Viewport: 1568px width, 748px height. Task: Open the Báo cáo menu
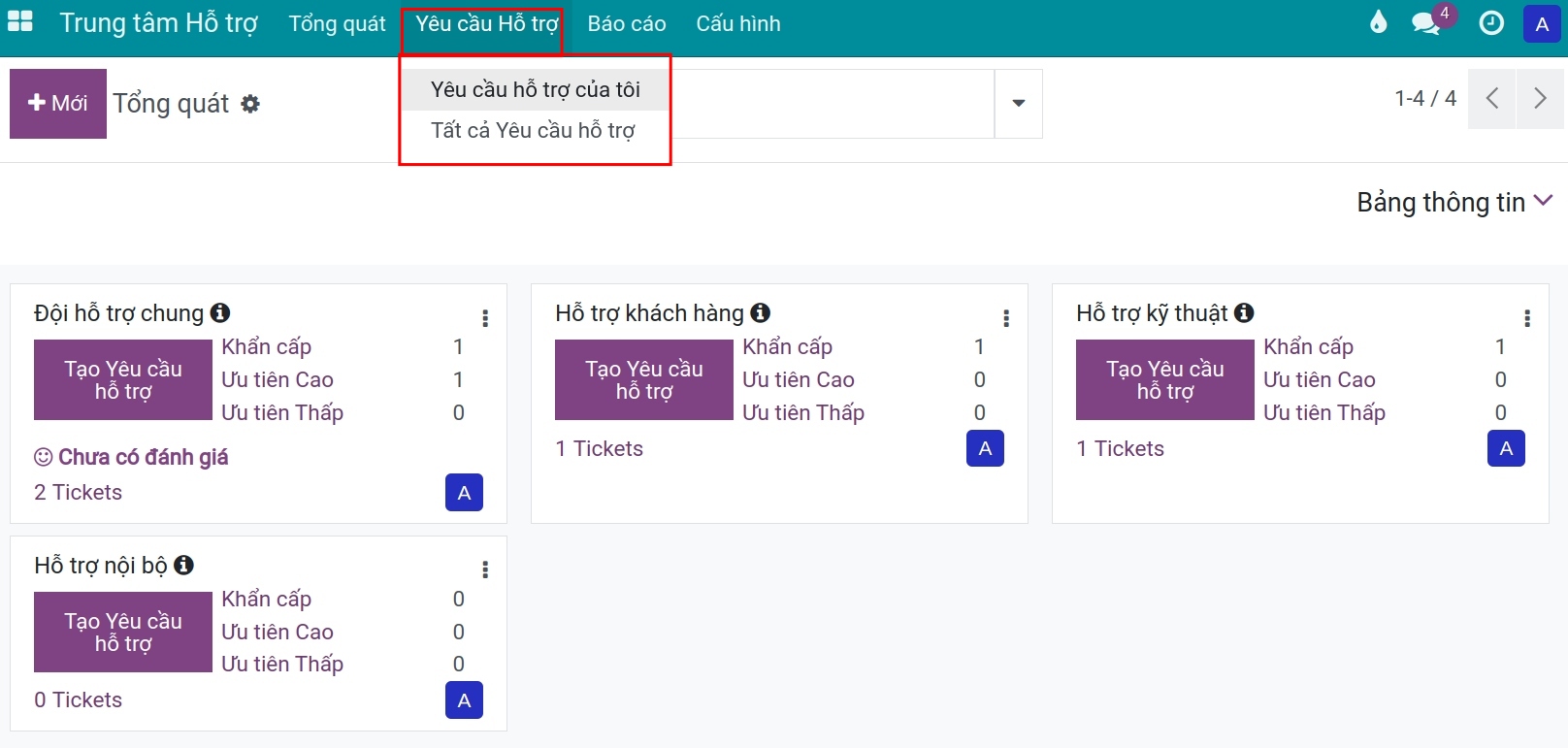pyautogui.click(x=627, y=24)
